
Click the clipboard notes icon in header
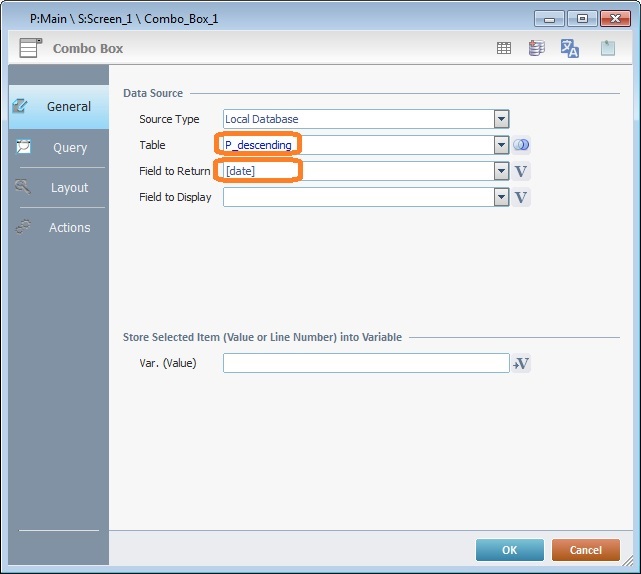tap(608, 48)
